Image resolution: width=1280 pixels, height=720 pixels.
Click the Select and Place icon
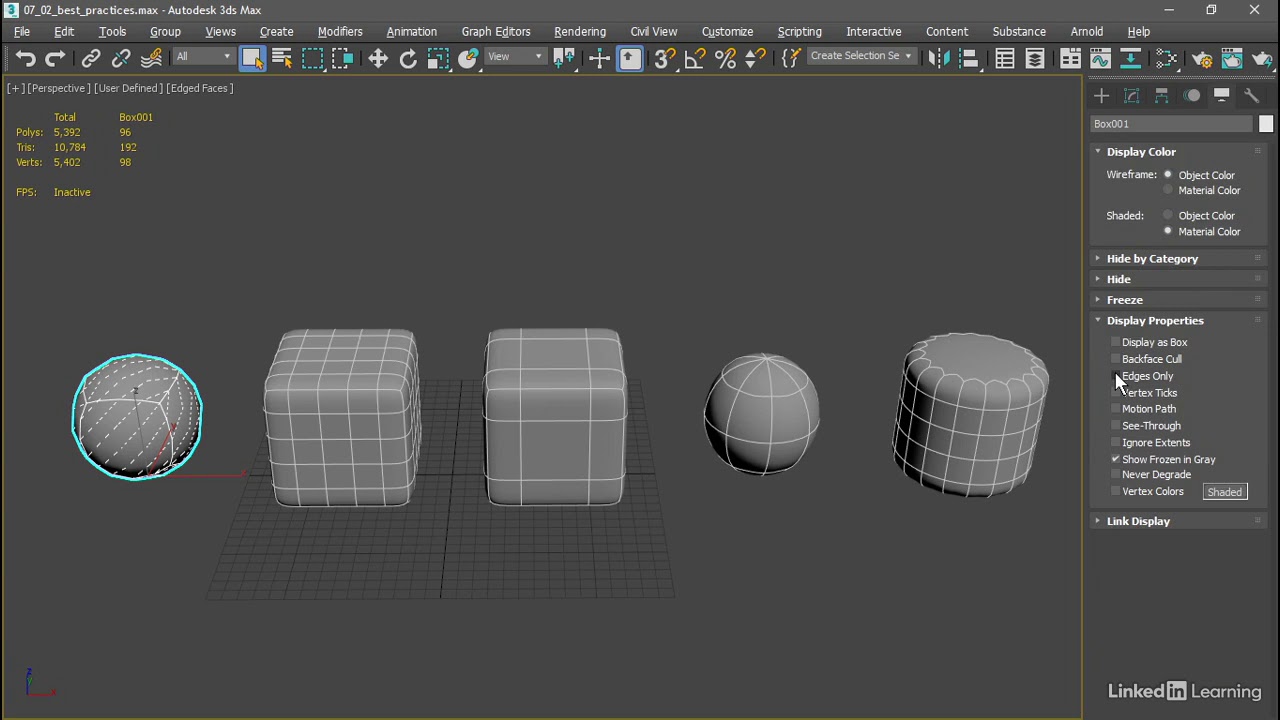[468, 59]
